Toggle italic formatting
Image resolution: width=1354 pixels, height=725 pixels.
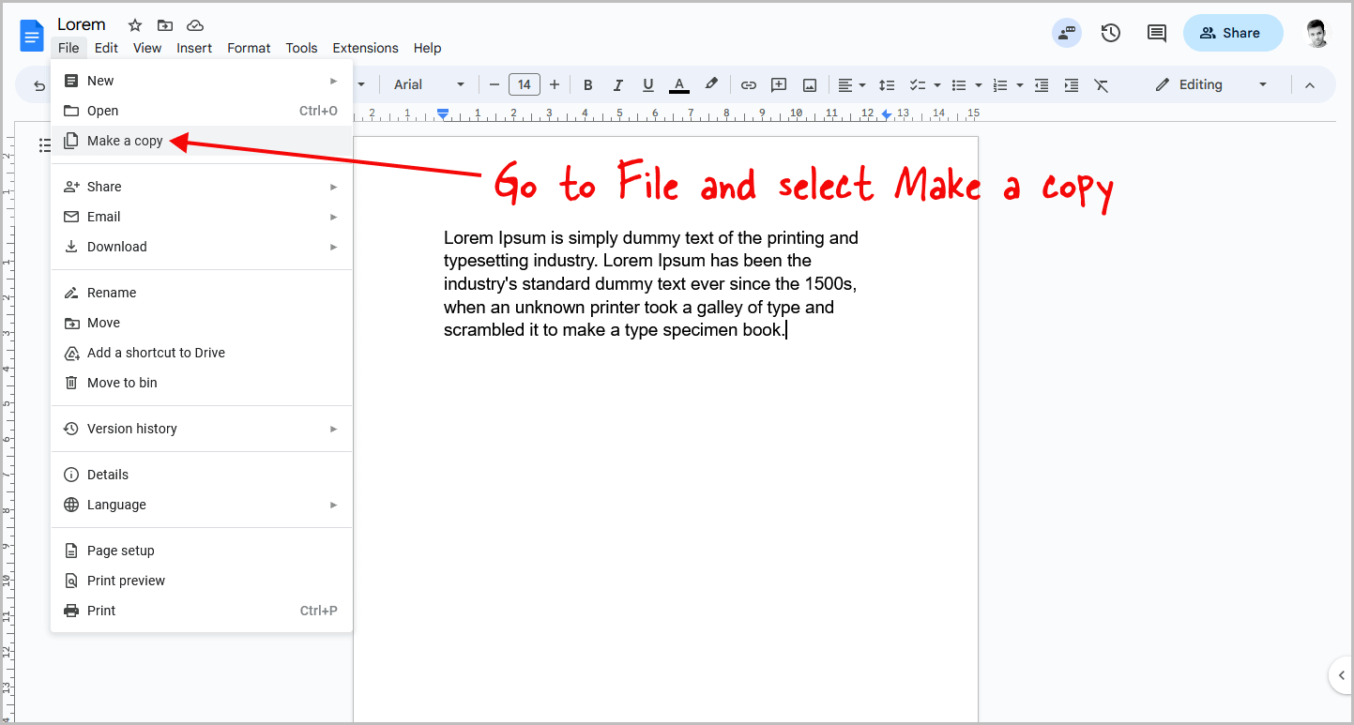[618, 85]
